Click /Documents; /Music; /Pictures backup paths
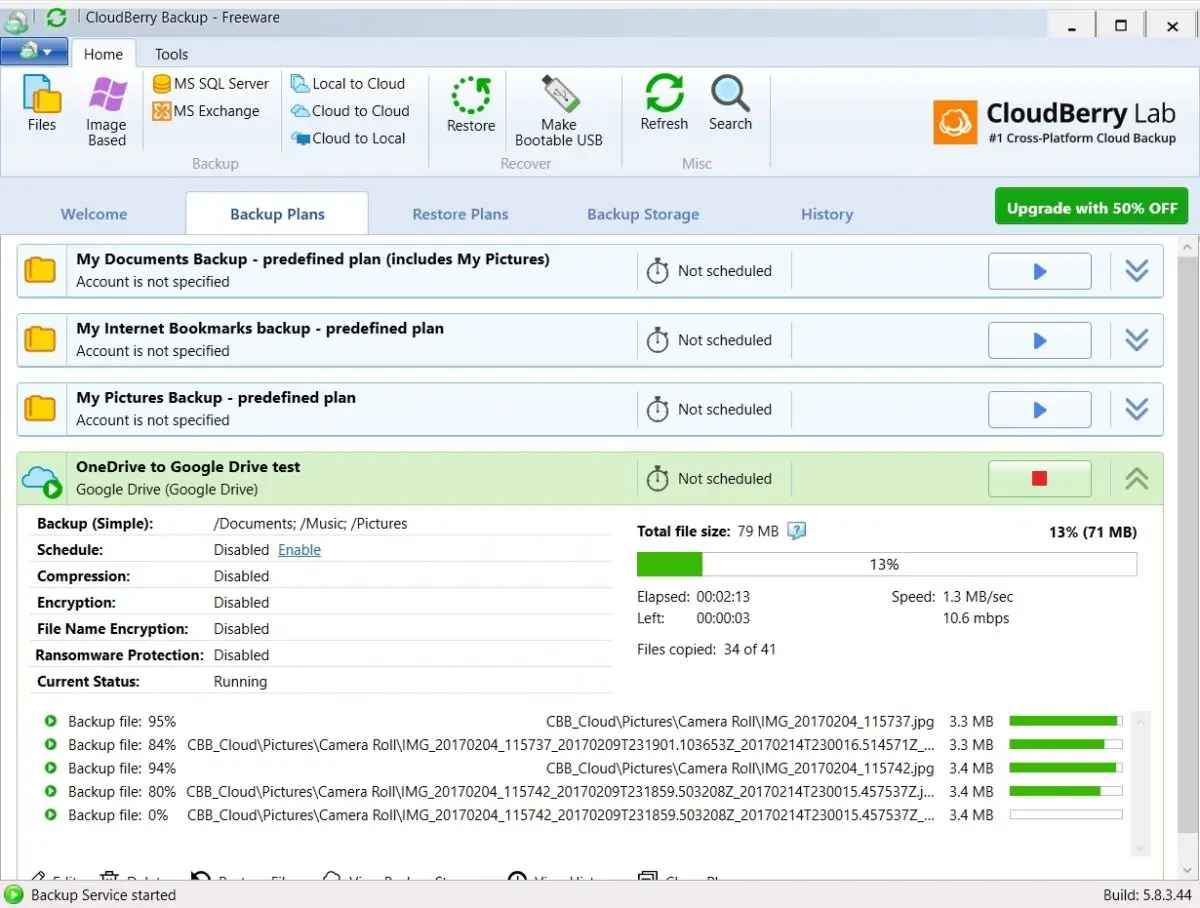Screen dimensions: 1200x908 [x=310, y=523]
